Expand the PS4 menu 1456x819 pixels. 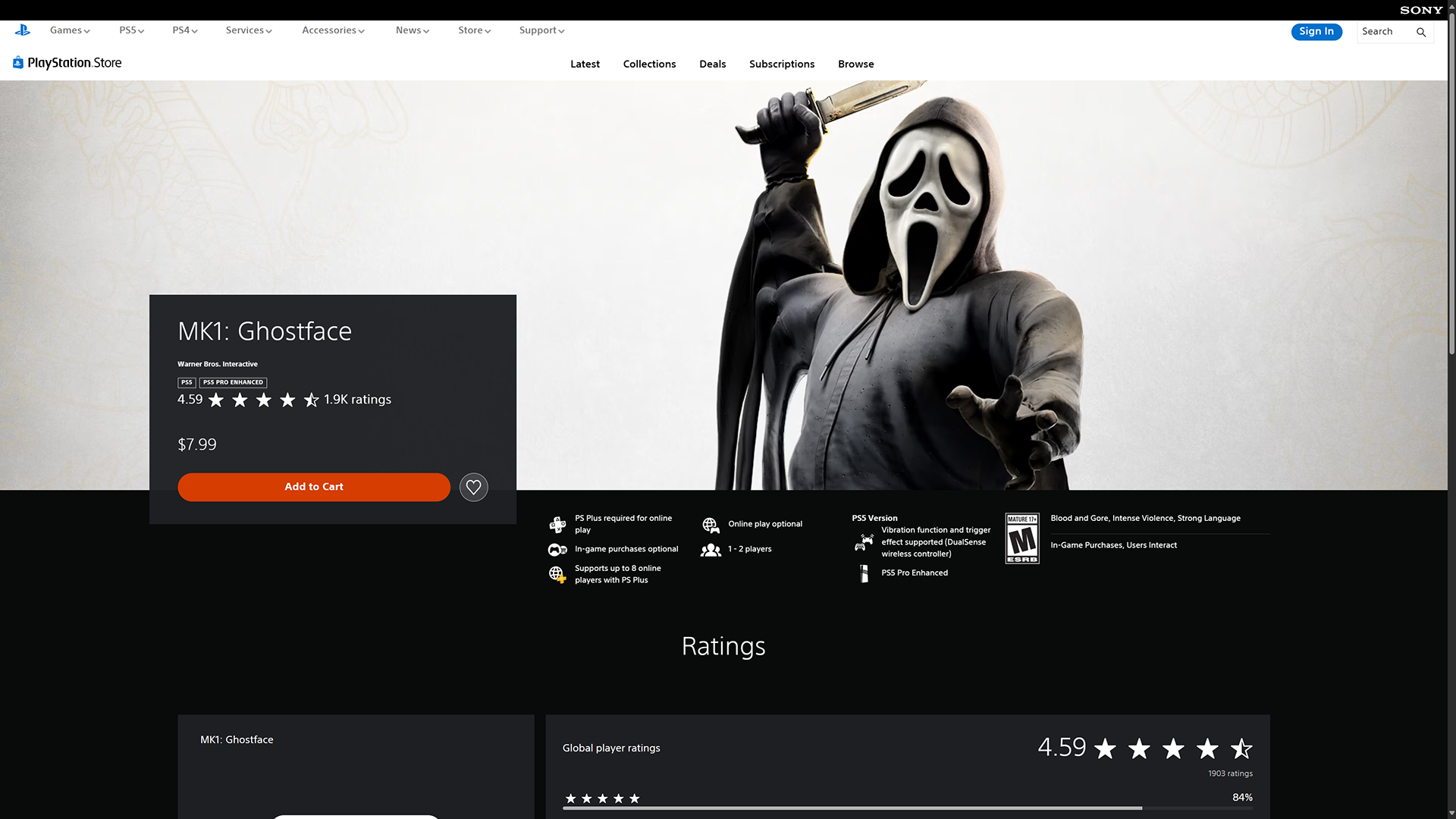185,30
